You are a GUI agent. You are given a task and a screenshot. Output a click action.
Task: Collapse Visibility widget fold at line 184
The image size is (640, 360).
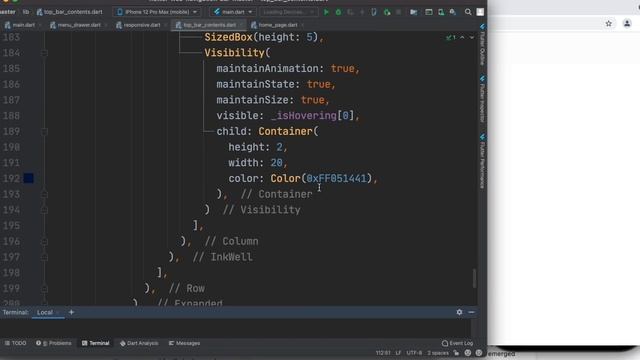44,53
